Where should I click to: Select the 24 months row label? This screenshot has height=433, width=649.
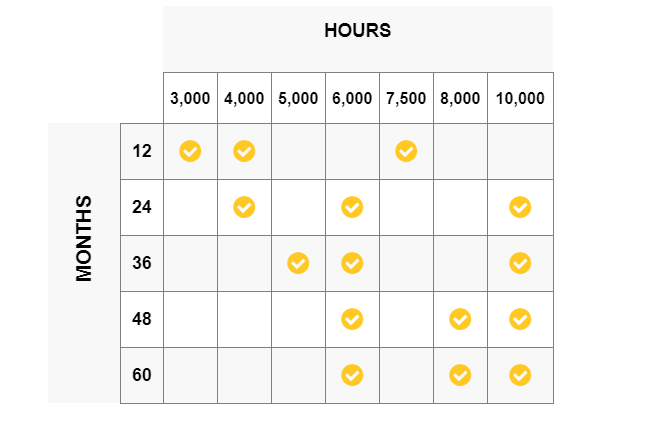(x=142, y=207)
